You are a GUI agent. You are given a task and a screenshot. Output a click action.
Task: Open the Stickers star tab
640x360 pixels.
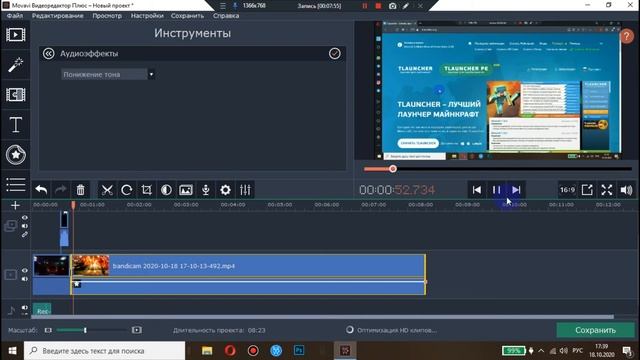tap(16, 155)
